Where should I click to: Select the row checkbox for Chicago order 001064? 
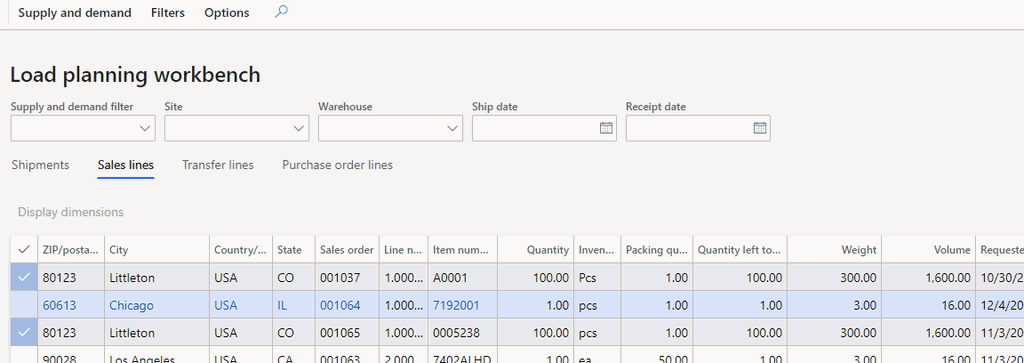[24, 305]
